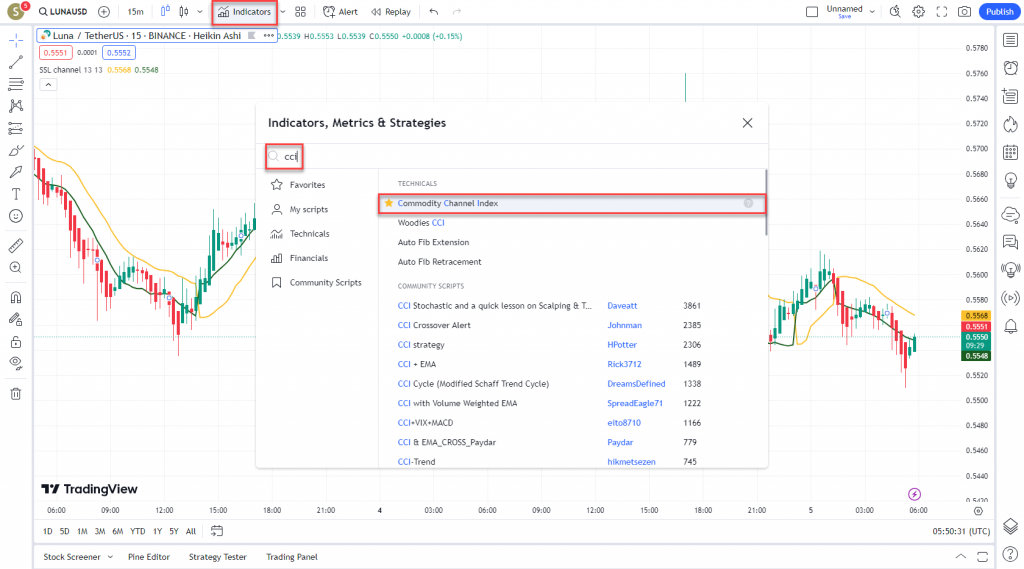Open the Pine Editor tab
The width and height of the screenshot is (1024, 569).
click(x=149, y=557)
